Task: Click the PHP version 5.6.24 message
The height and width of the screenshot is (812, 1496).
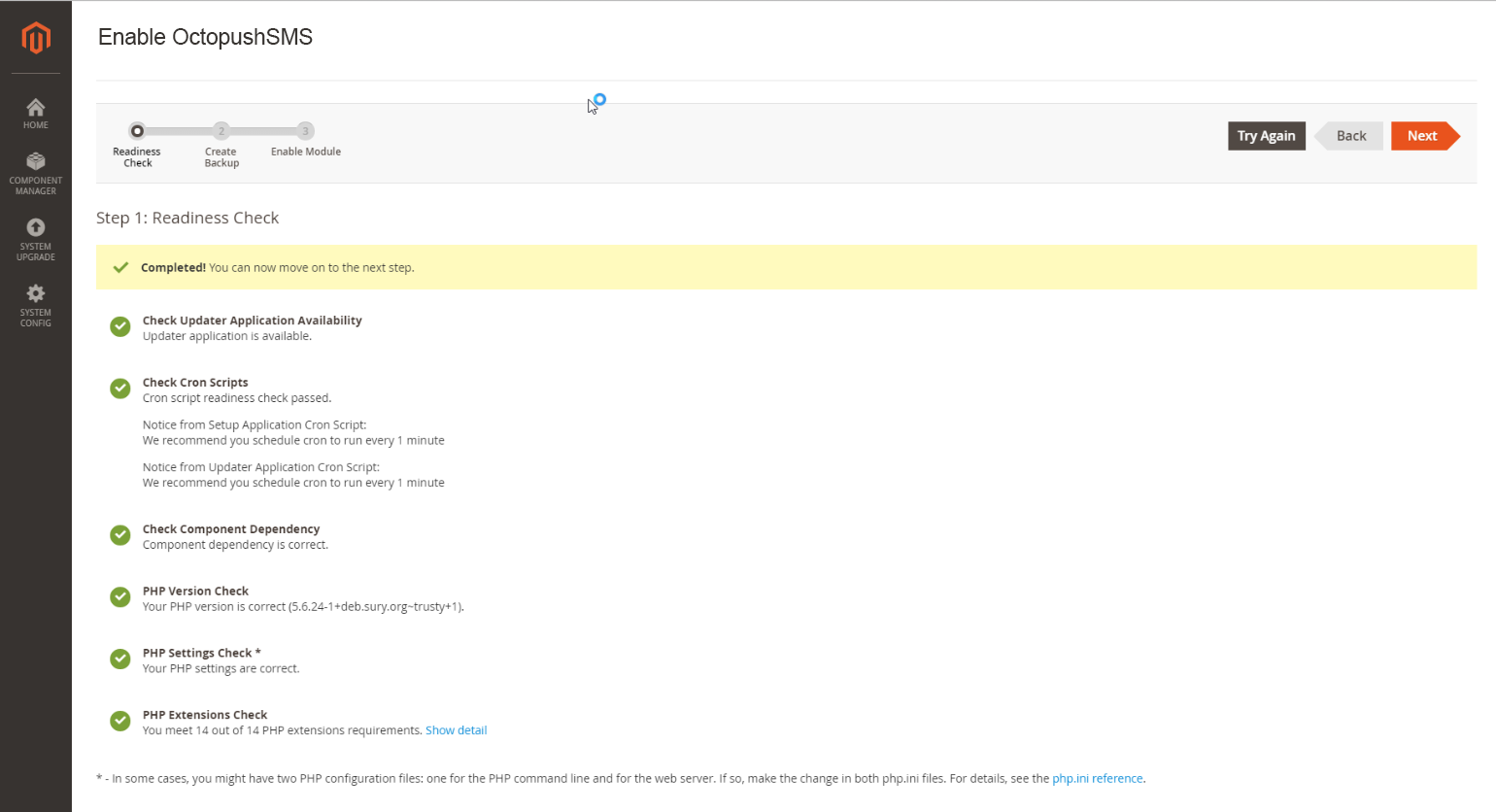Action: [303, 607]
